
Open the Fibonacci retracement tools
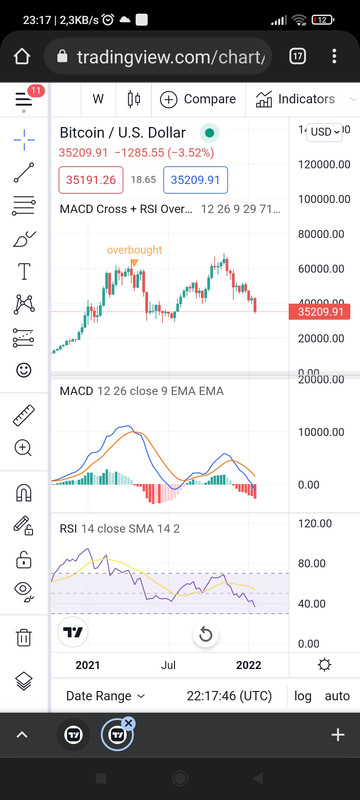24,206
